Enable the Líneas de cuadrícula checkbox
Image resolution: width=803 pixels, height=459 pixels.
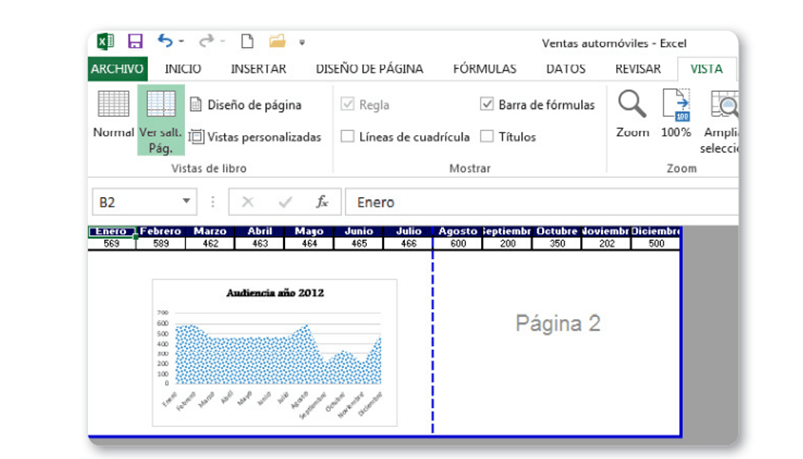348,136
